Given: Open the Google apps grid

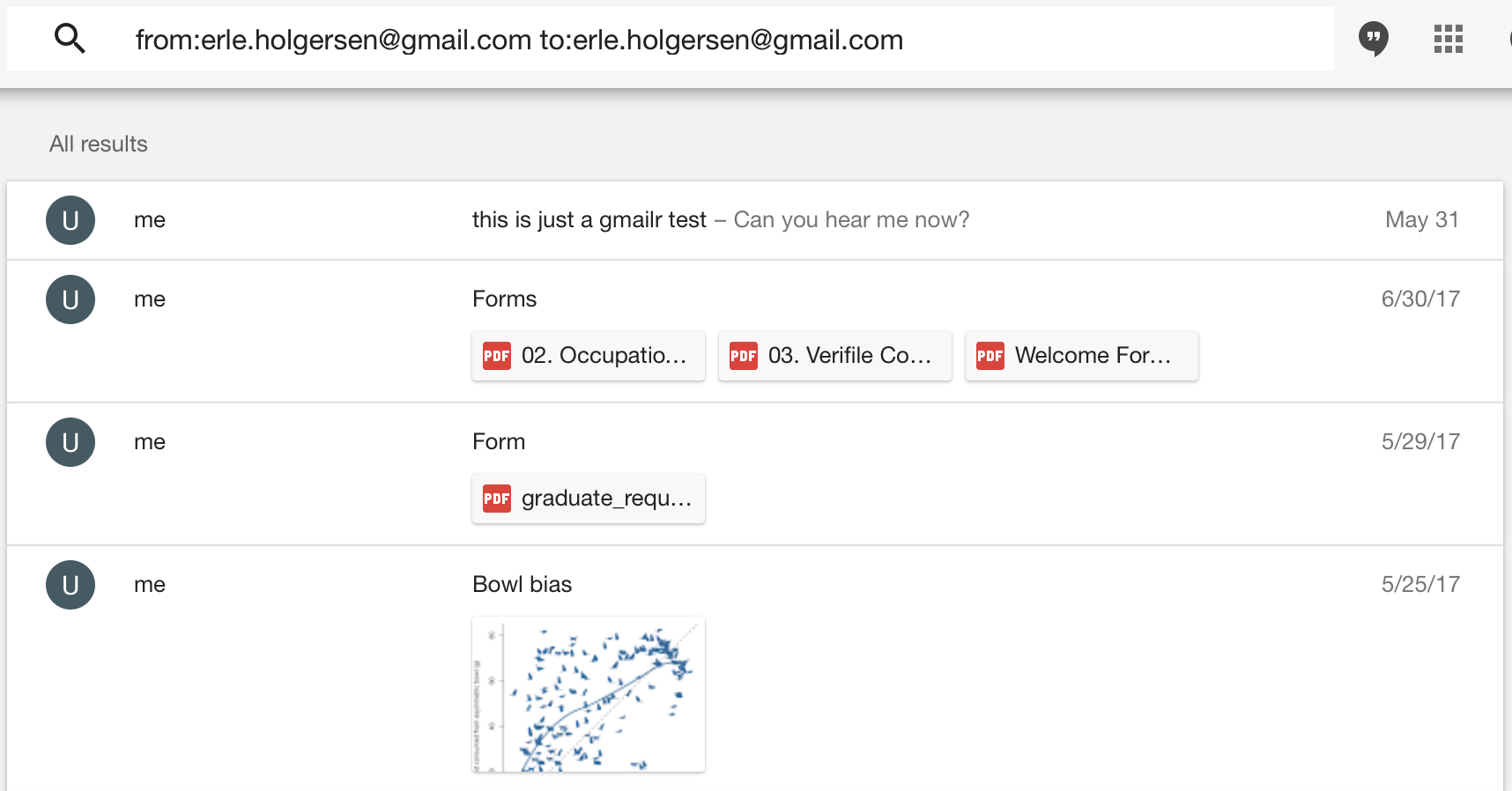Looking at the screenshot, I should (x=1448, y=39).
